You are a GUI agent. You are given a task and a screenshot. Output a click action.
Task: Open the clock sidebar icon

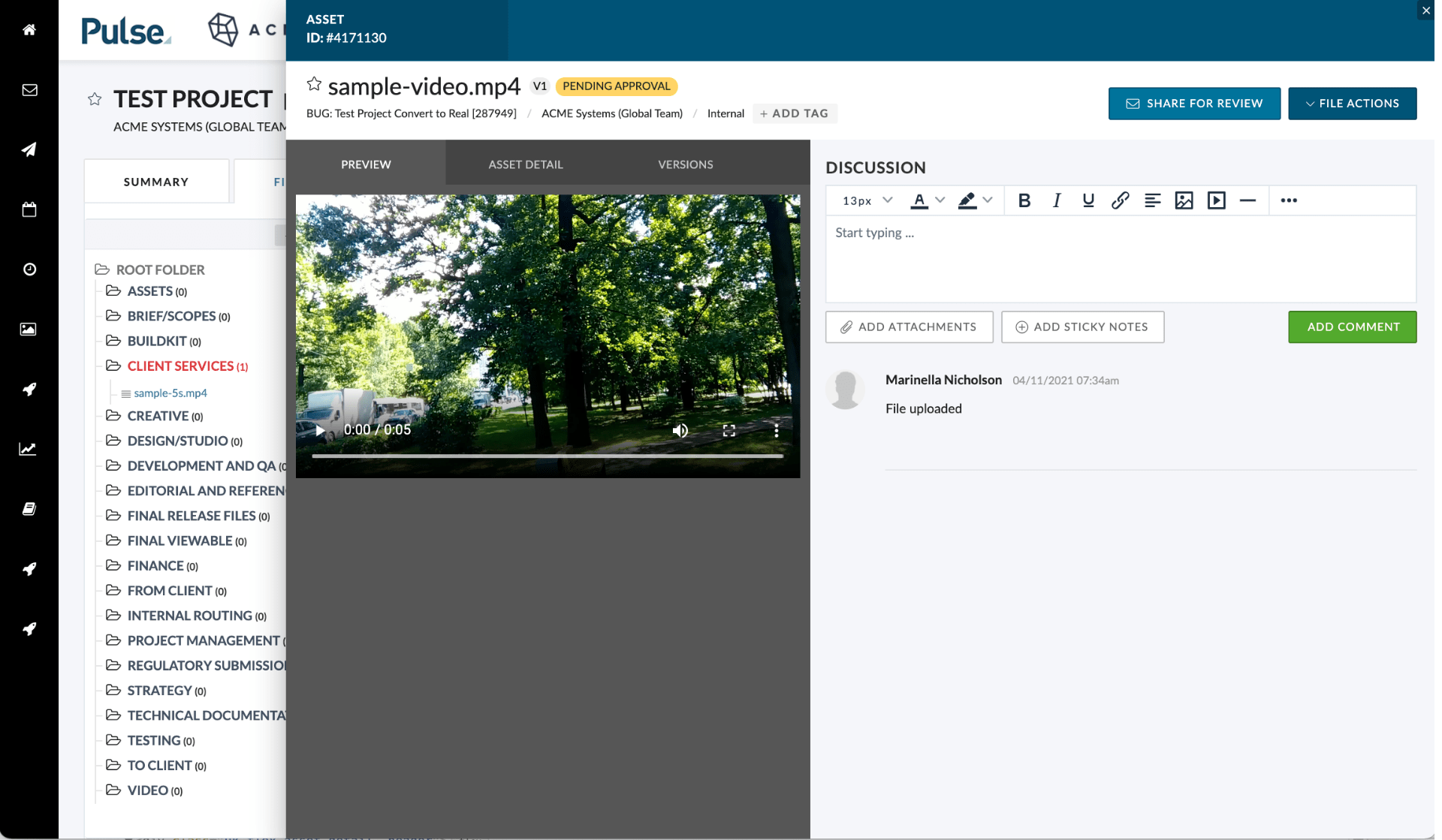(x=29, y=269)
